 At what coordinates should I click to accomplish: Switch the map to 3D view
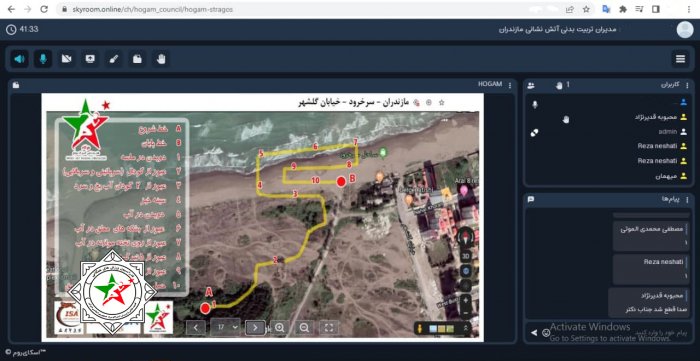coord(466,256)
